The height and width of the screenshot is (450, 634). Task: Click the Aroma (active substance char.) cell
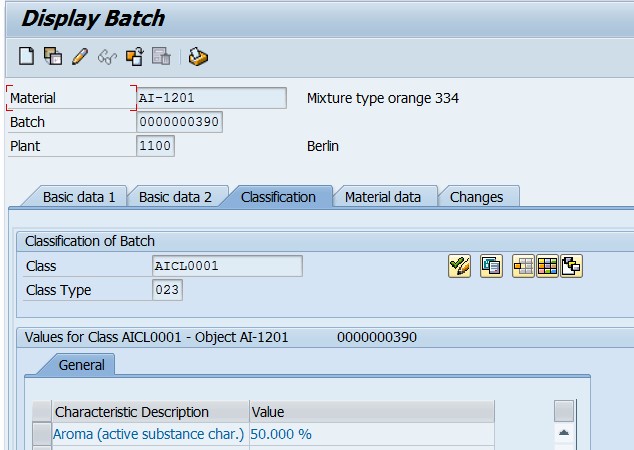pos(150,434)
